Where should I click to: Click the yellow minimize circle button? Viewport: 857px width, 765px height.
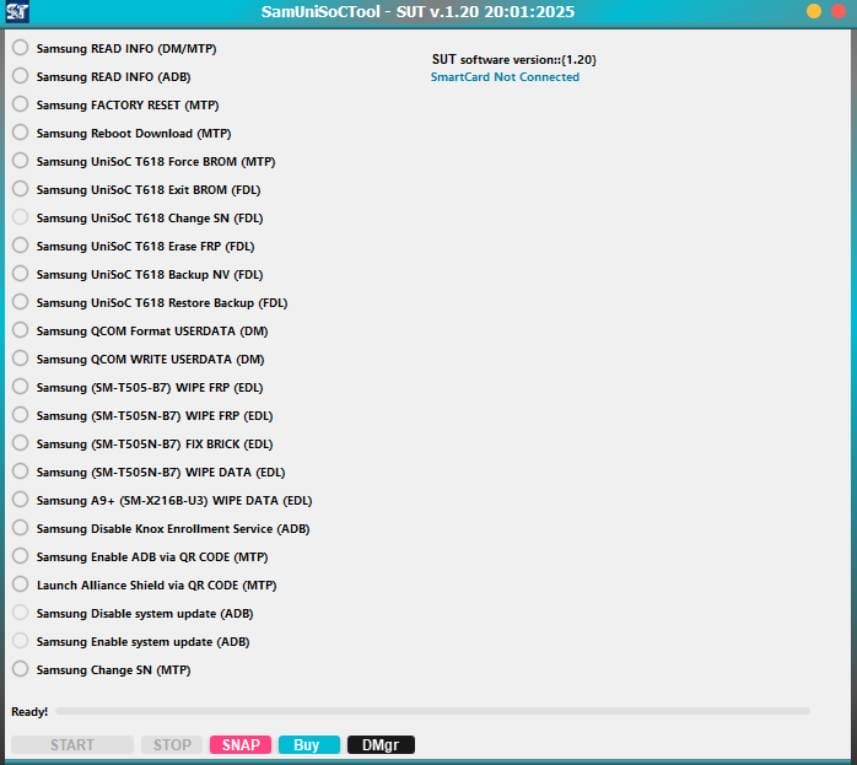coord(814,12)
